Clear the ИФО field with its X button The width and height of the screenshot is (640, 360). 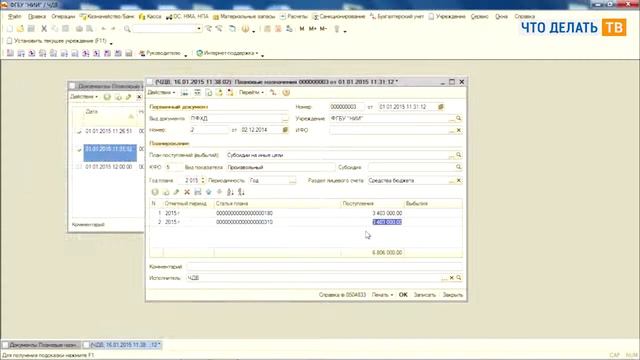pyautogui.click(x=459, y=130)
